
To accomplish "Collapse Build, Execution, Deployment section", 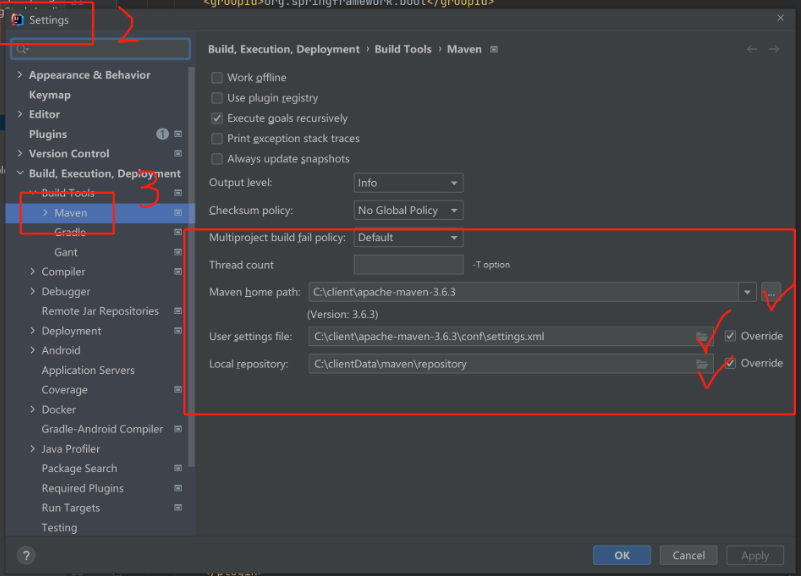I will tap(20, 174).
